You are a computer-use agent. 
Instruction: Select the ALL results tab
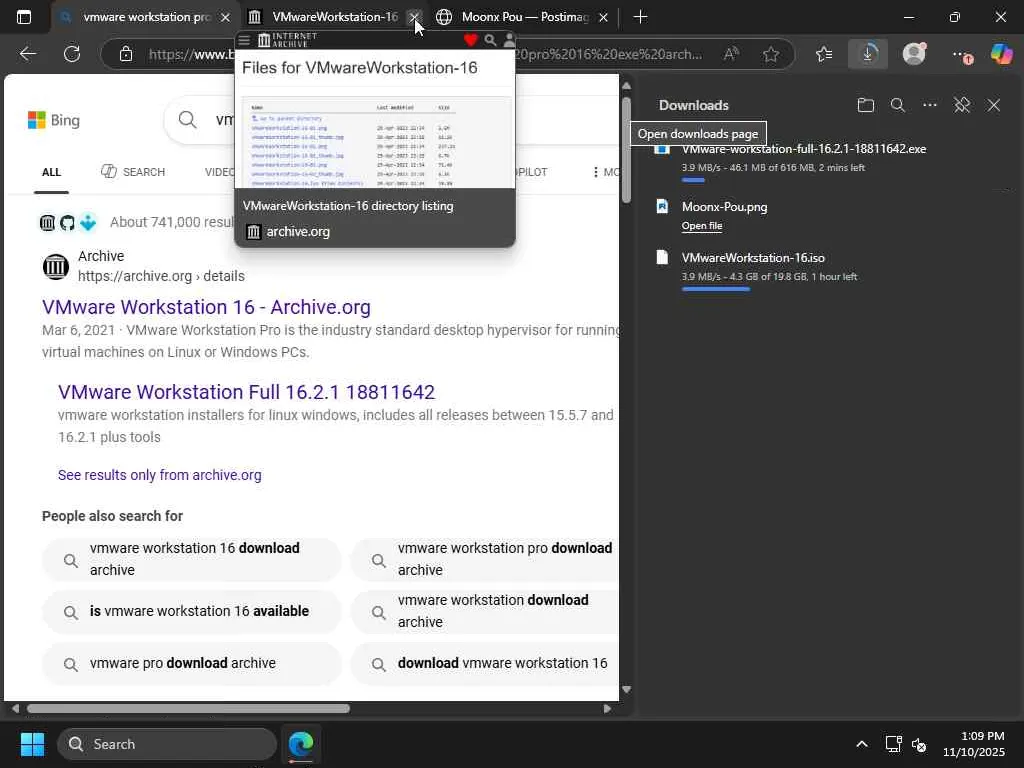pos(51,172)
